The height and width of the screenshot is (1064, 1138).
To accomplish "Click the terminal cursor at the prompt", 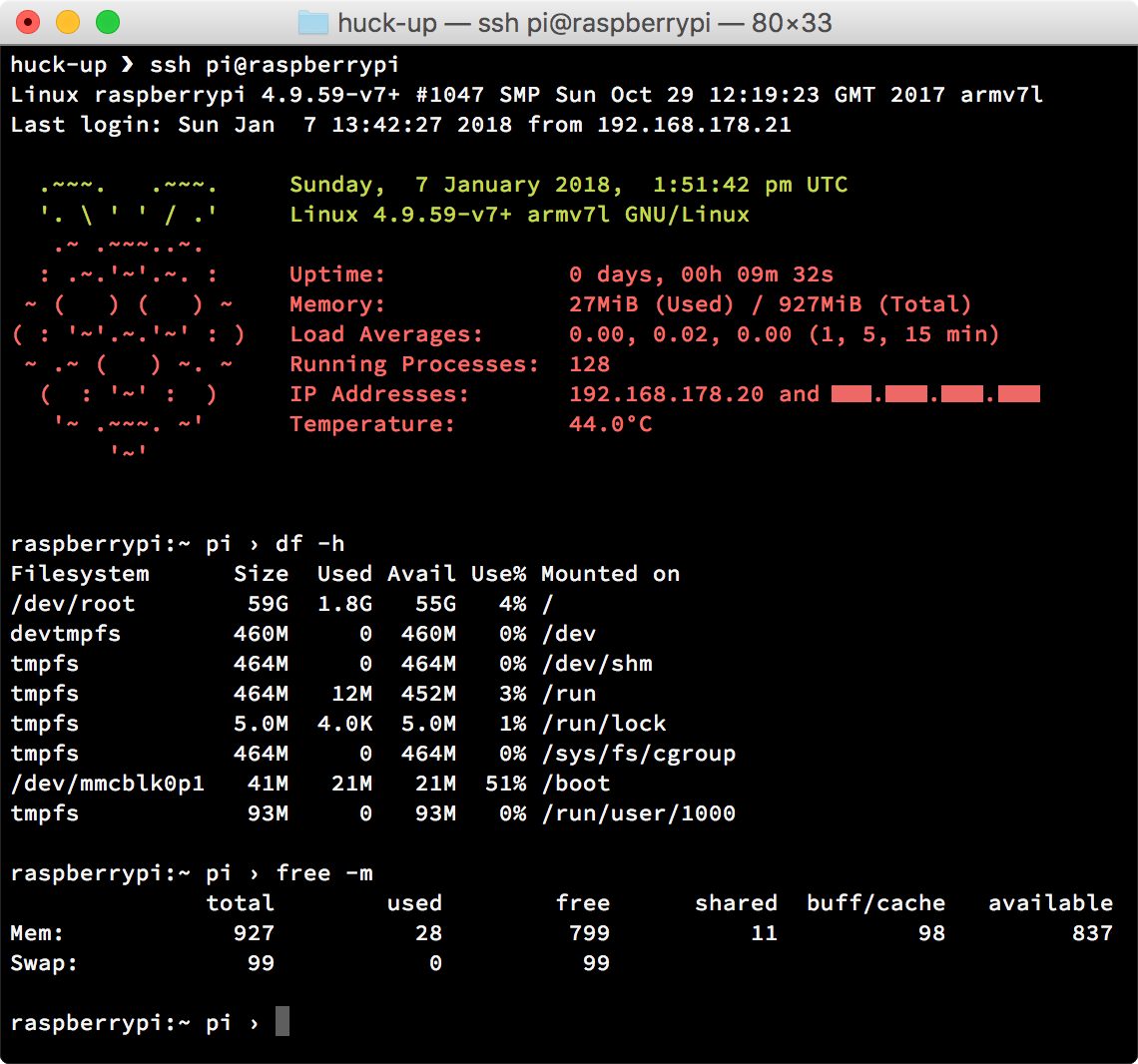I will pyautogui.click(x=283, y=1021).
